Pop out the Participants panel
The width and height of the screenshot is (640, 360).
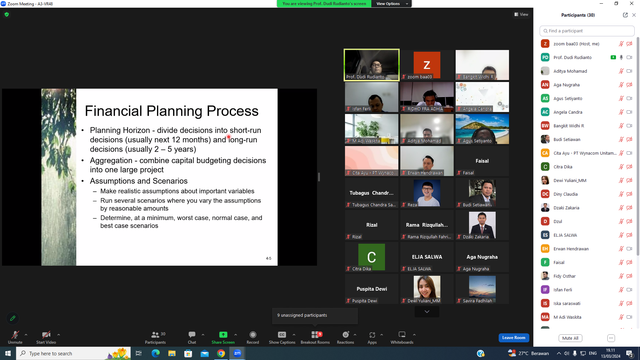click(x=625, y=15)
